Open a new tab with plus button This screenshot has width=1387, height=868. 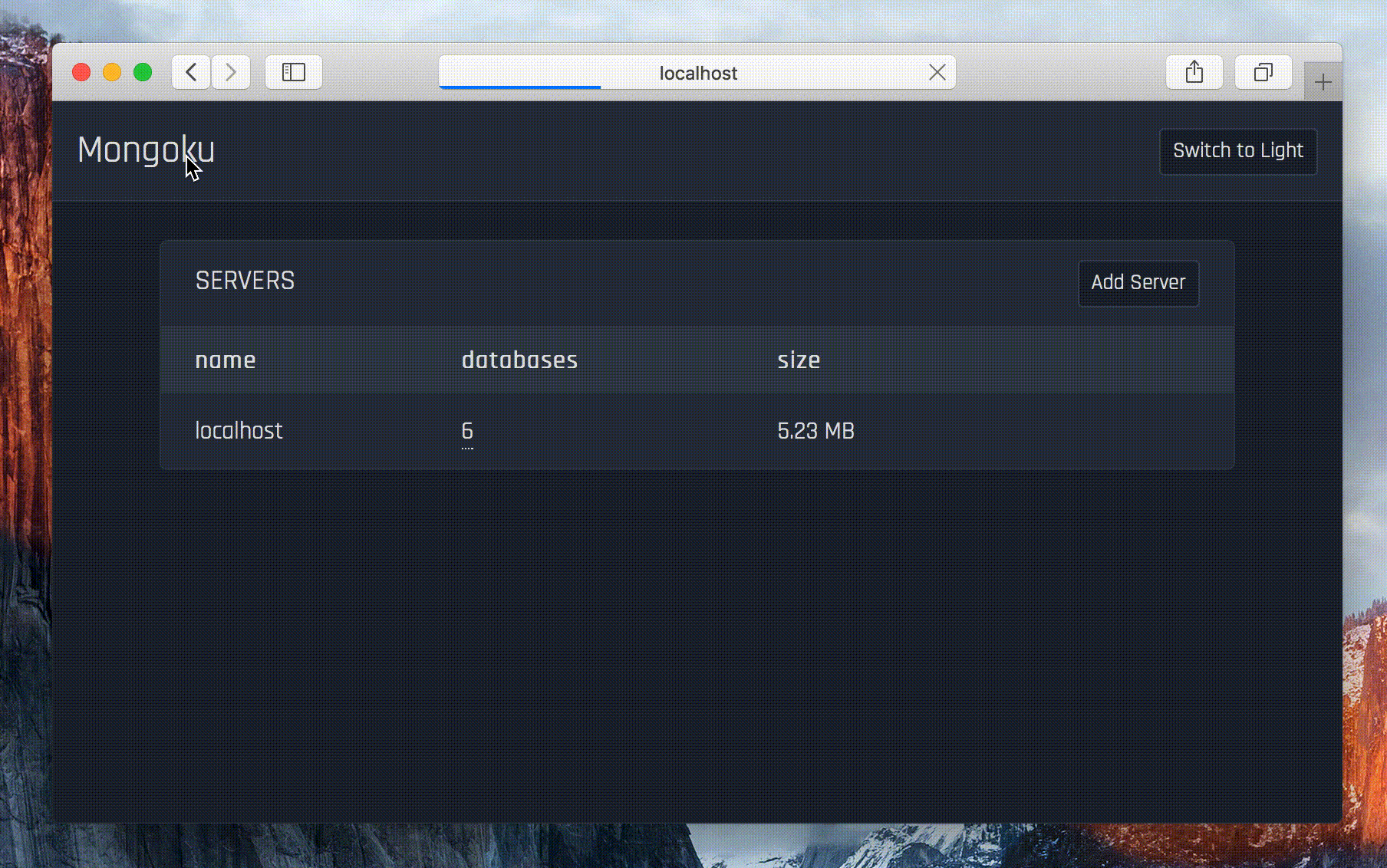1323,82
